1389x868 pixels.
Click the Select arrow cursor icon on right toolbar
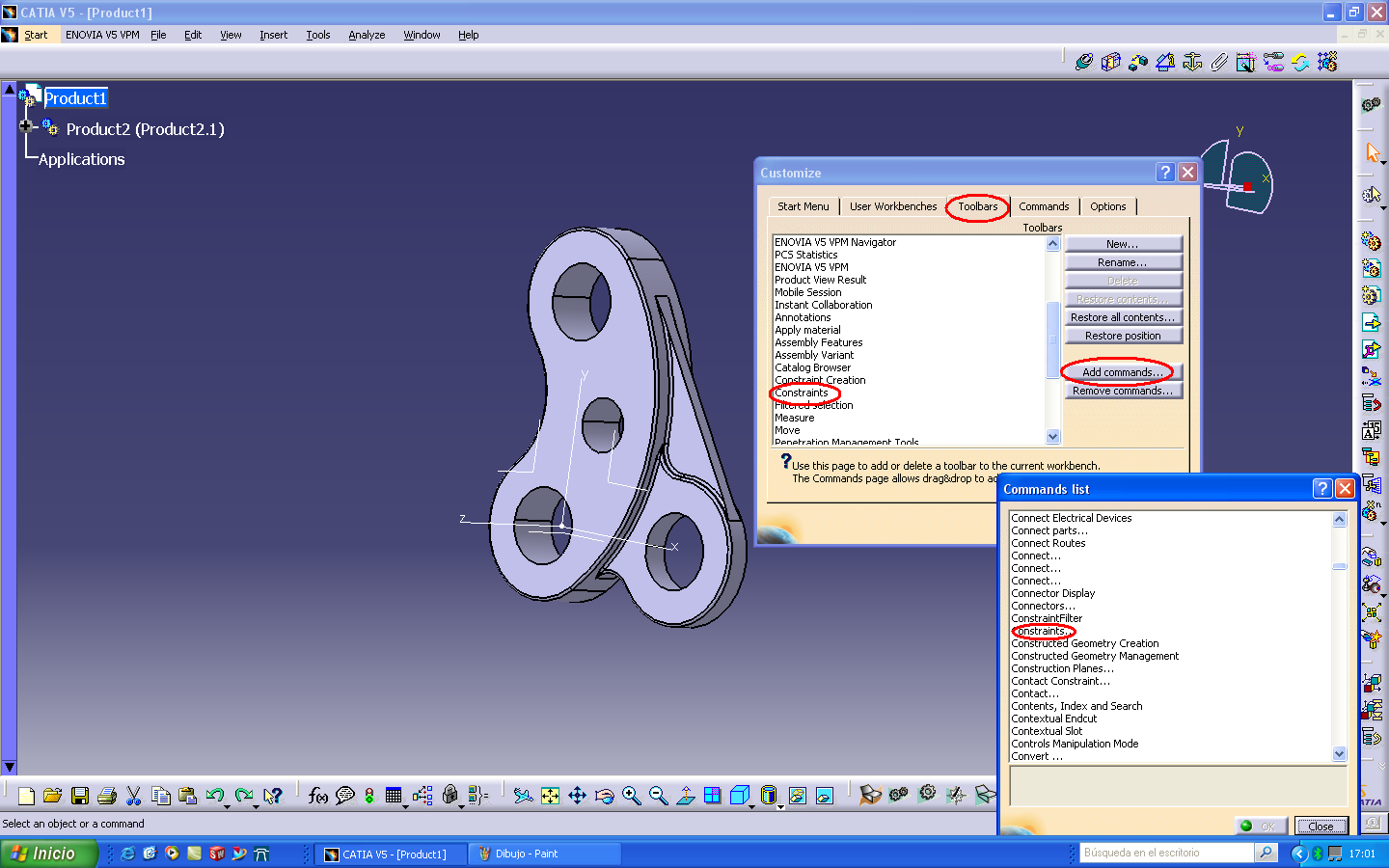(x=1372, y=152)
